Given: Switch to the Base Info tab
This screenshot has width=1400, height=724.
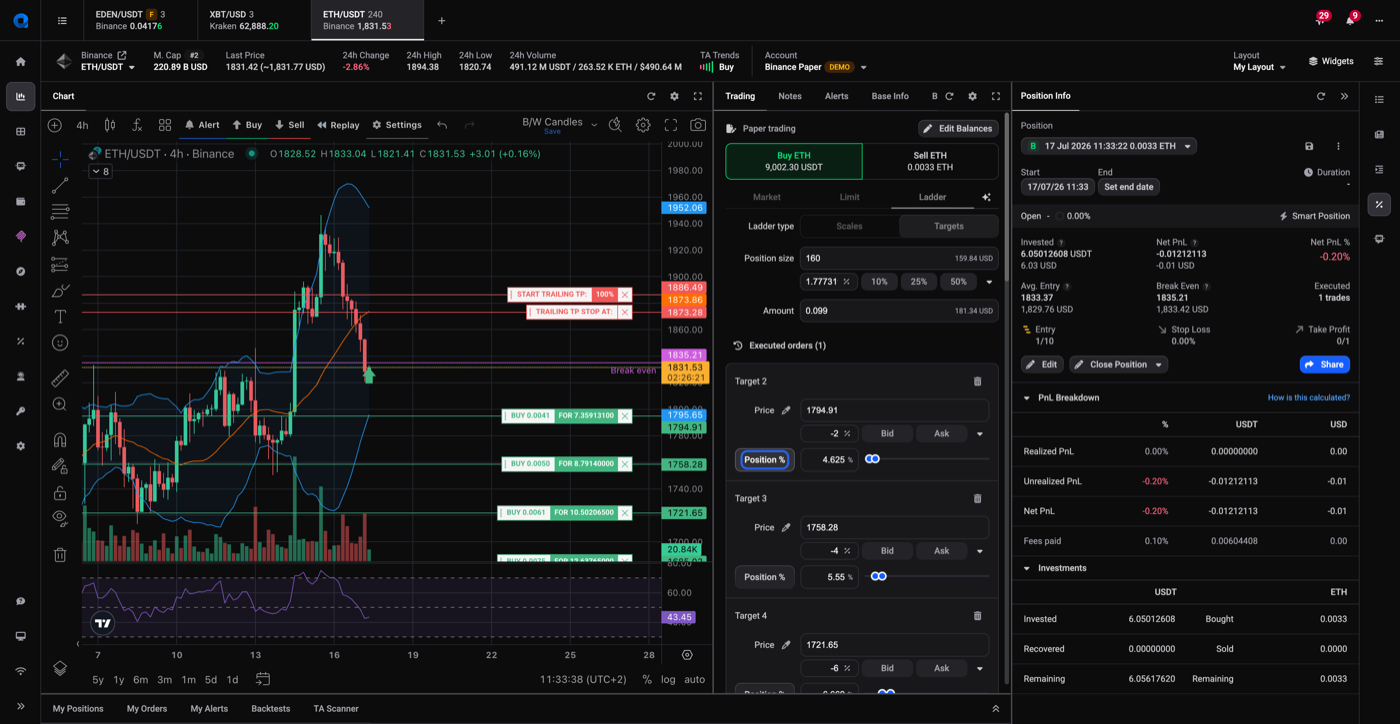Looking at the screenshot, I should pyautogui.click(x=890, y=96).
